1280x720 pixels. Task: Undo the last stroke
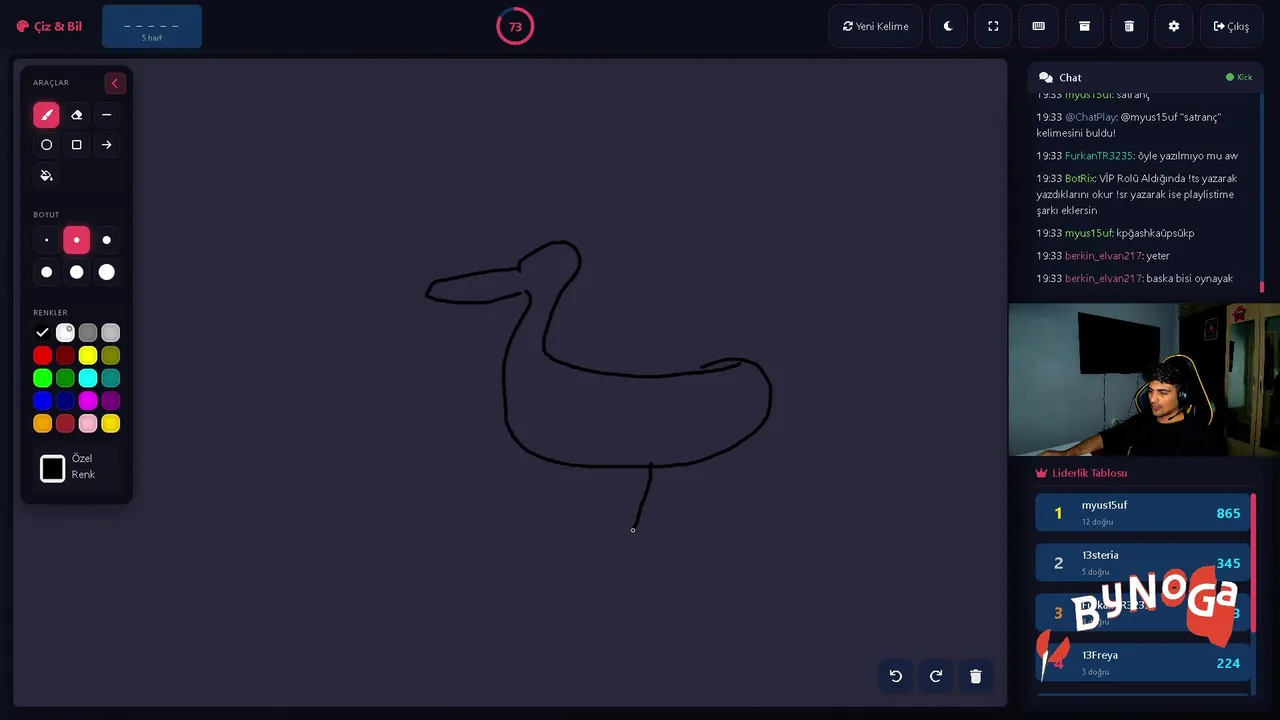coord(896,676)
